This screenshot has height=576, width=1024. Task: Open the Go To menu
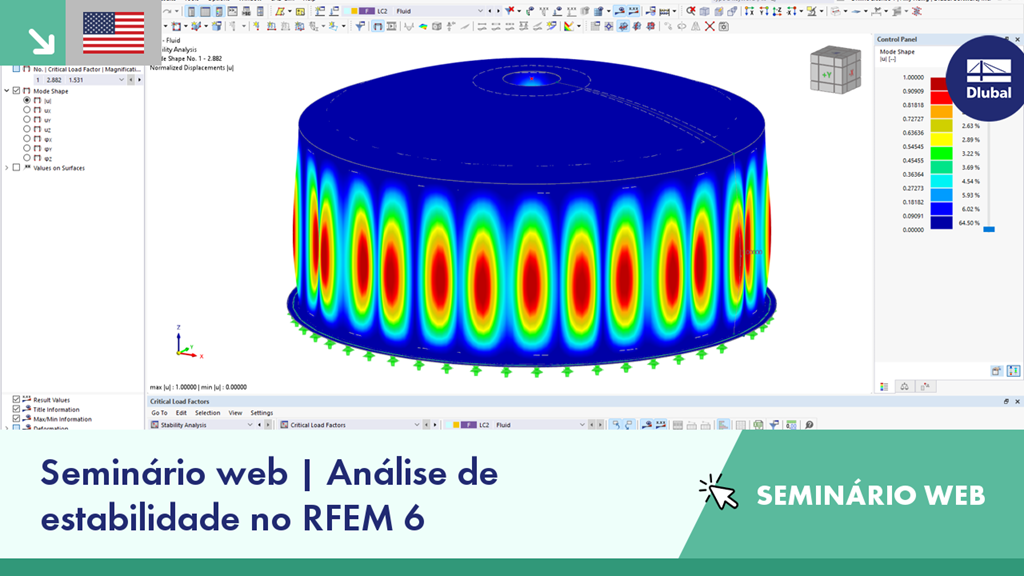point(159,413)
